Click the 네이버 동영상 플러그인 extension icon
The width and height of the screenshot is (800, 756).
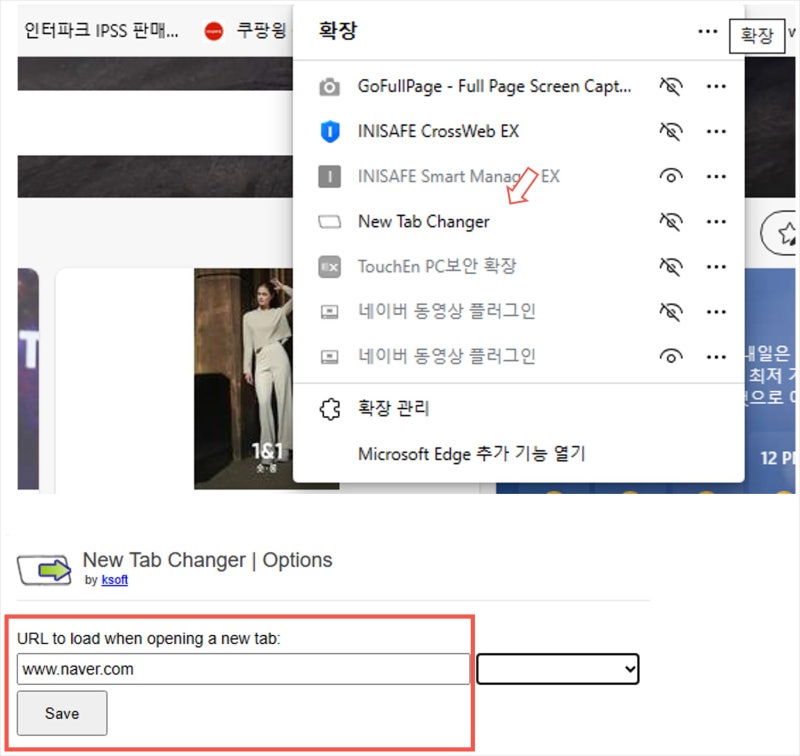click(x=332, y=311)
